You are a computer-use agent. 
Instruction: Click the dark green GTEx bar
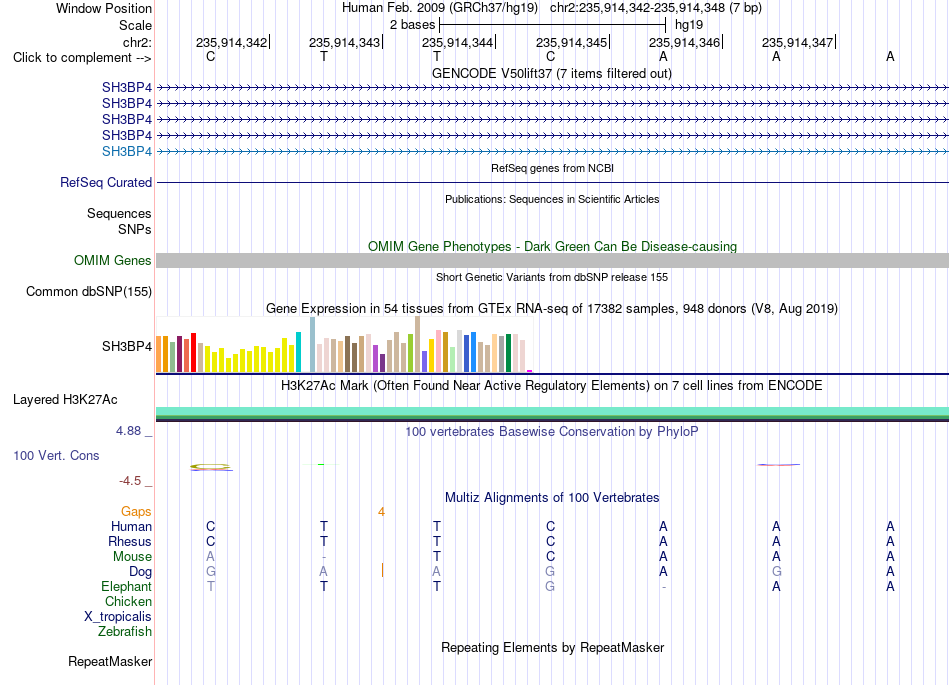click(x=508, y=353)
